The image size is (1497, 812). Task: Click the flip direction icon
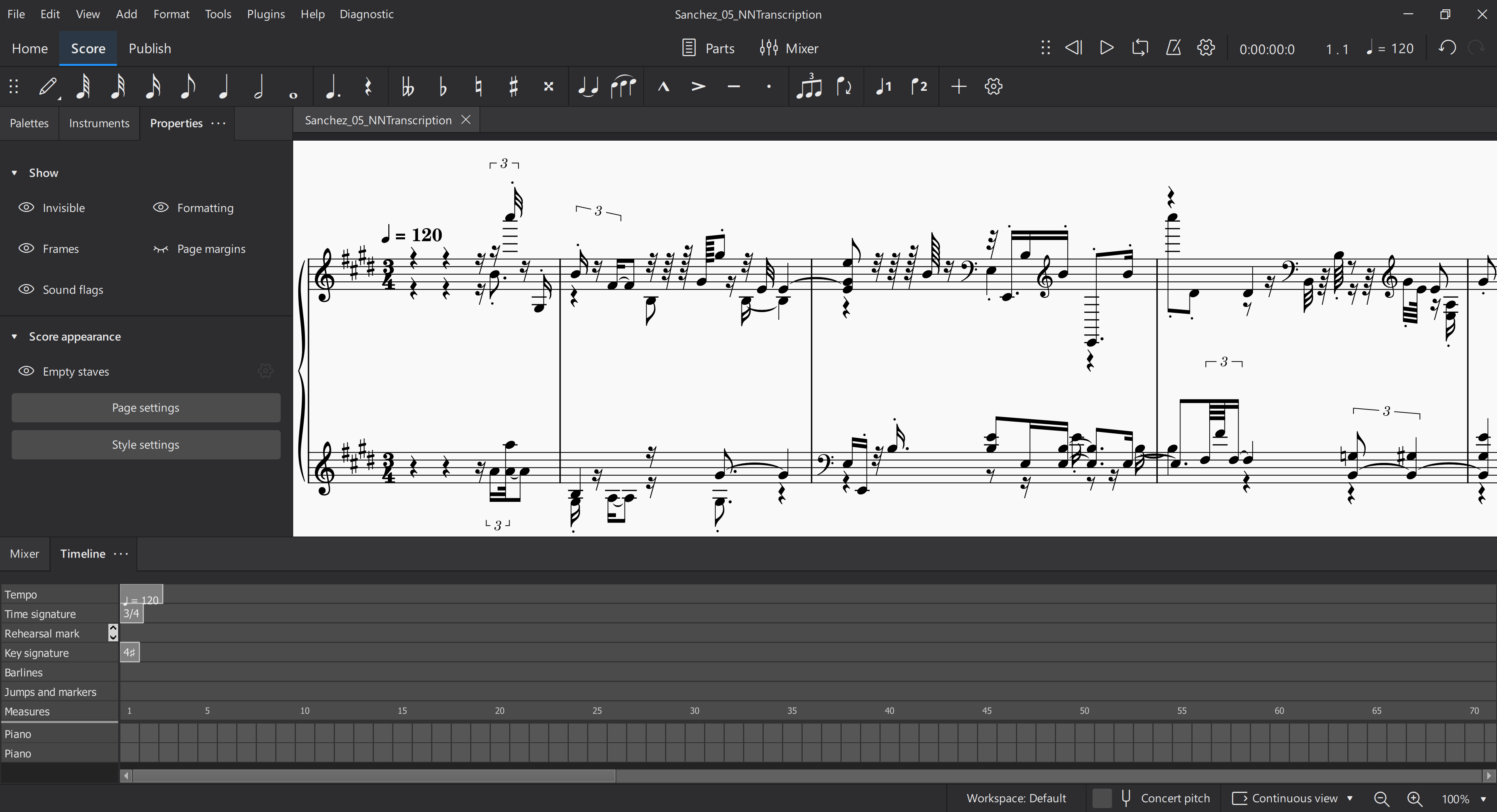click(844, 86)
